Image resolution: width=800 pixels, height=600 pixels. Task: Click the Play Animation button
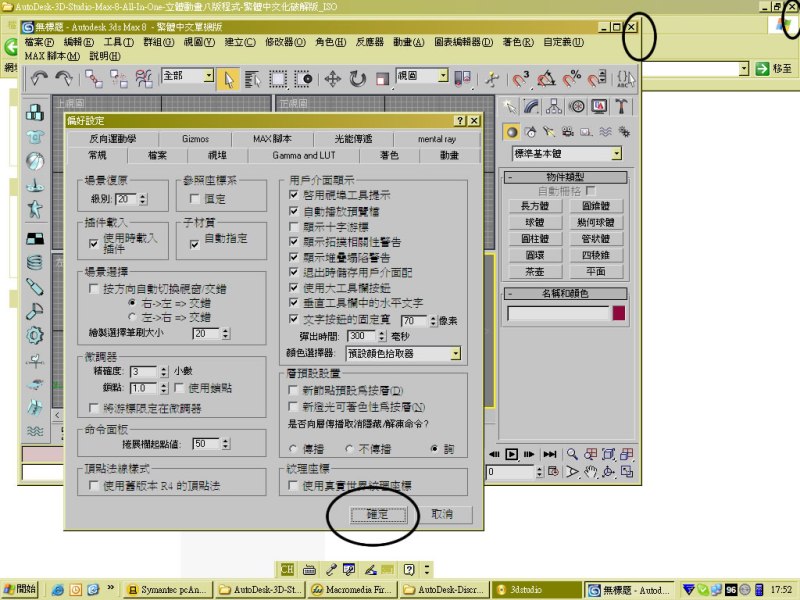(x=512, y=454)
